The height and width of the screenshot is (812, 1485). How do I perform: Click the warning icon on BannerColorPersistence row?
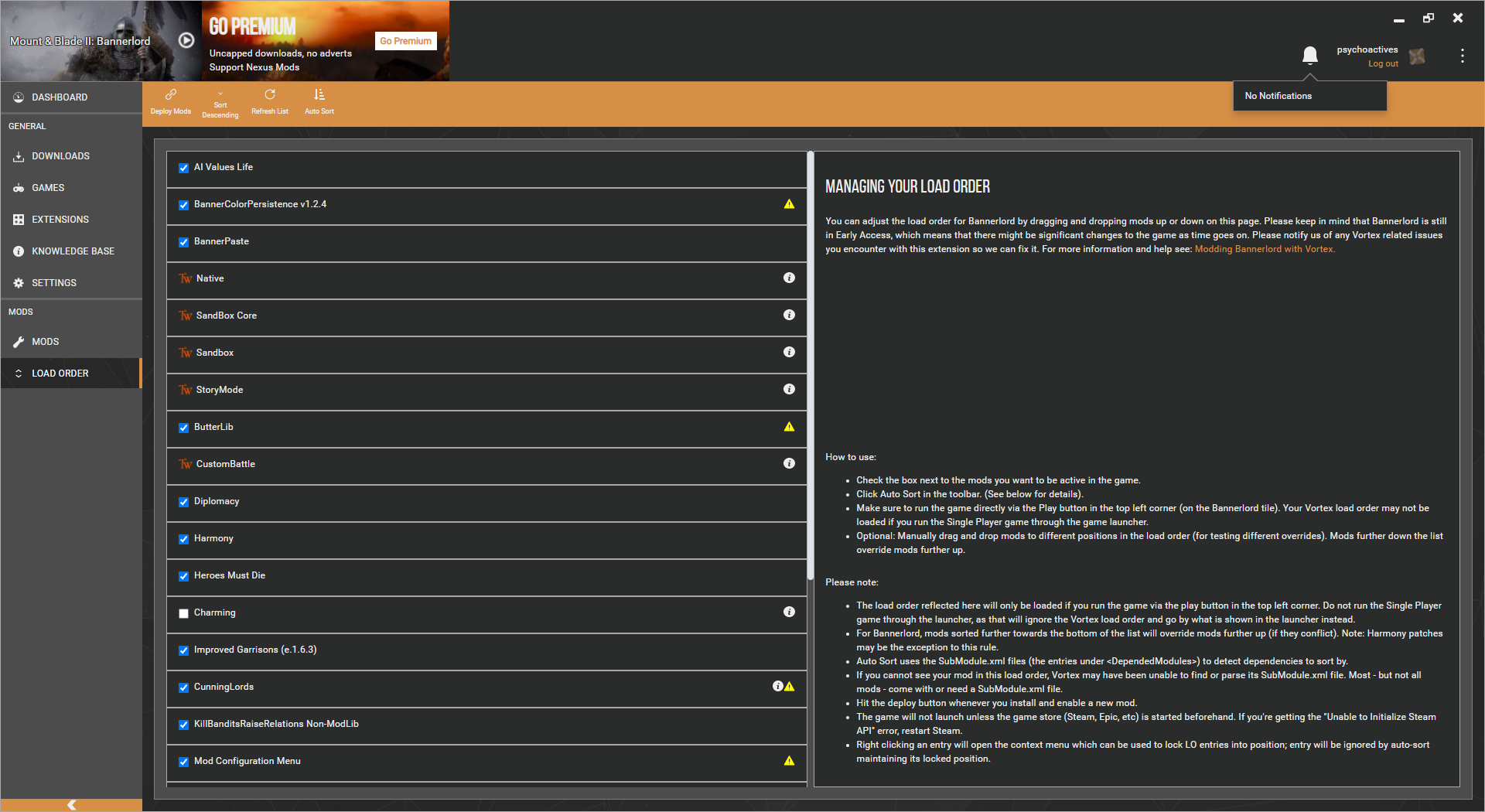point(789,204)
